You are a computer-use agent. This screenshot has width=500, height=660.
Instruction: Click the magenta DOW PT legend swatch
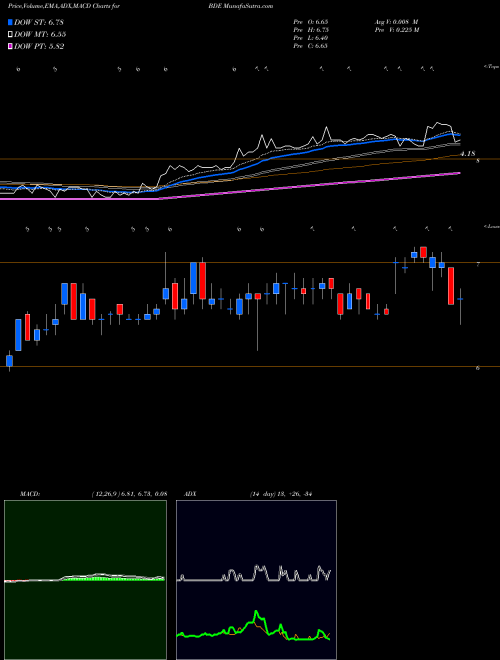(x=11, y=47)
